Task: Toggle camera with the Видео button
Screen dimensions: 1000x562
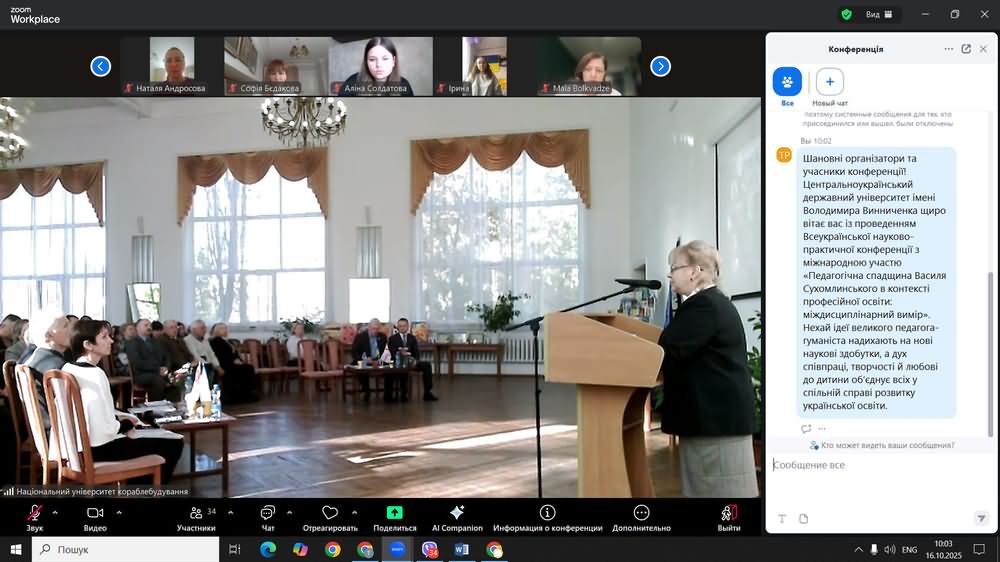Action: pyautogui.click(x=95, y=515)
